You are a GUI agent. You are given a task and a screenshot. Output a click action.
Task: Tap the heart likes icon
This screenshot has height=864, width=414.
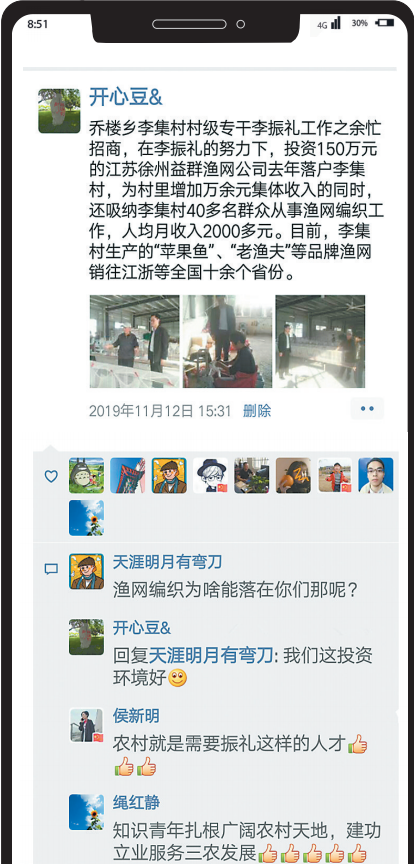51,476
